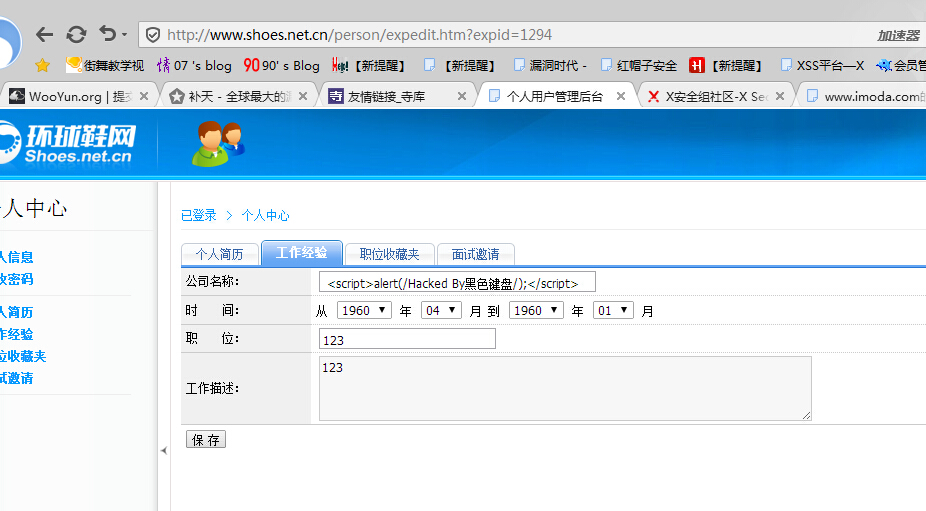Open the 07's blog bookmark
The width and height of the screenshot is (926, 511).
point(194,65)
